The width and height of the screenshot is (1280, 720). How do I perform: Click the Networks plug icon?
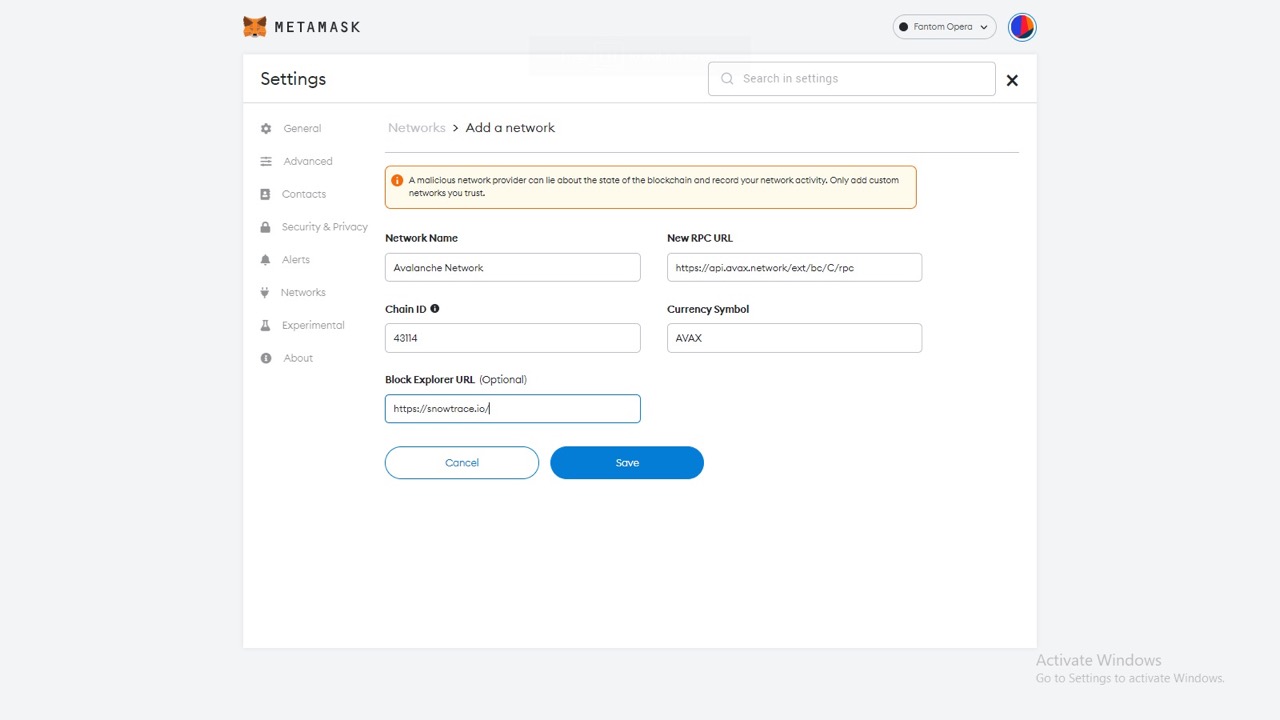[x=265, y=293]
